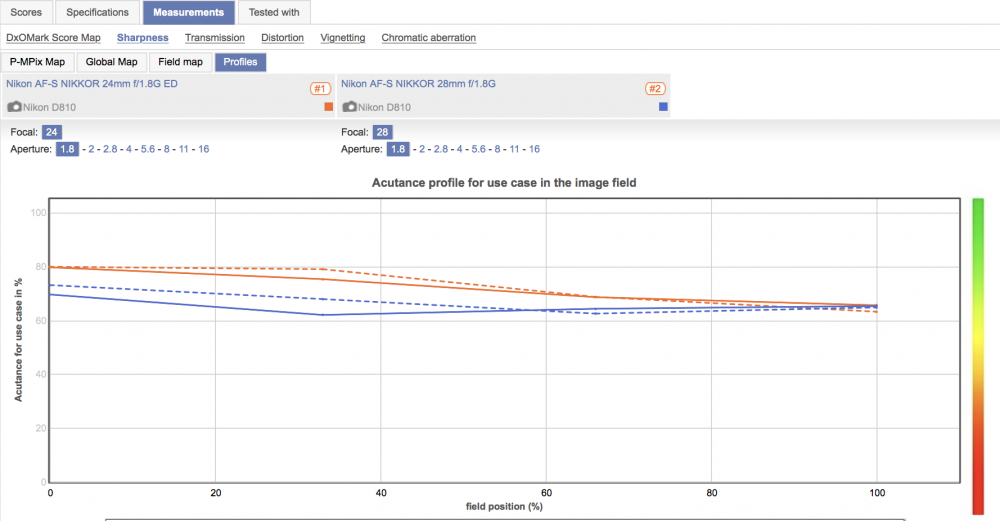Click the #2 lens badge
Viewport: 1000px width, 521px height.
[x=655, y=89]
